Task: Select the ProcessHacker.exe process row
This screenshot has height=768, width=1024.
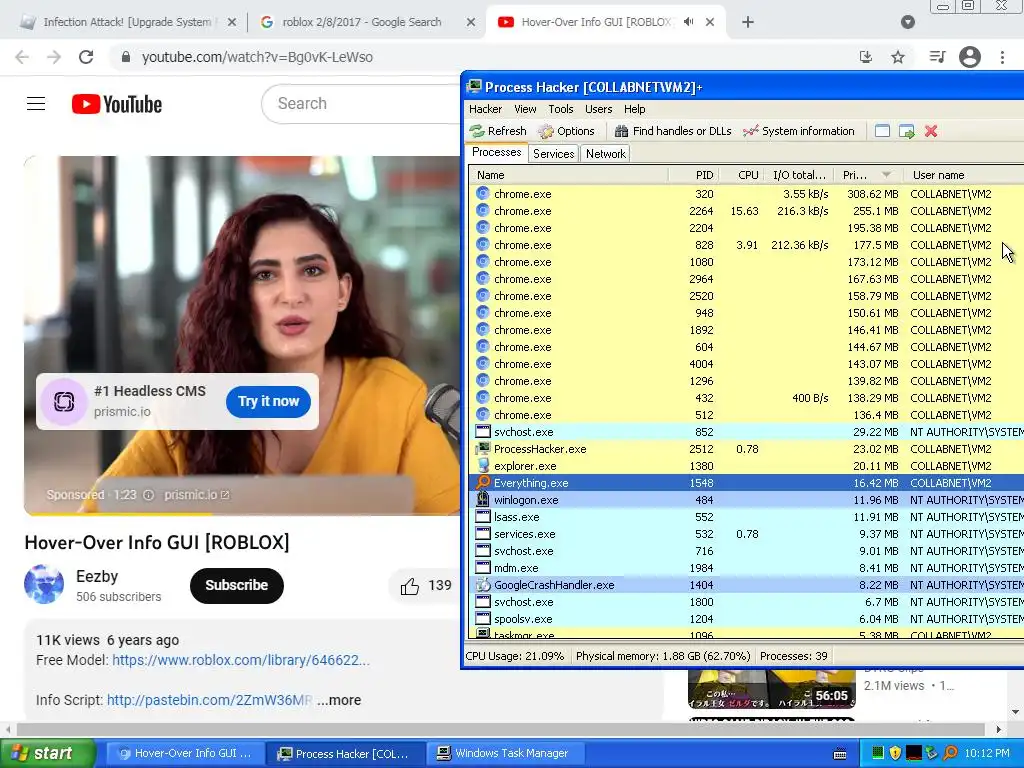Action: (x=746, y=449)
